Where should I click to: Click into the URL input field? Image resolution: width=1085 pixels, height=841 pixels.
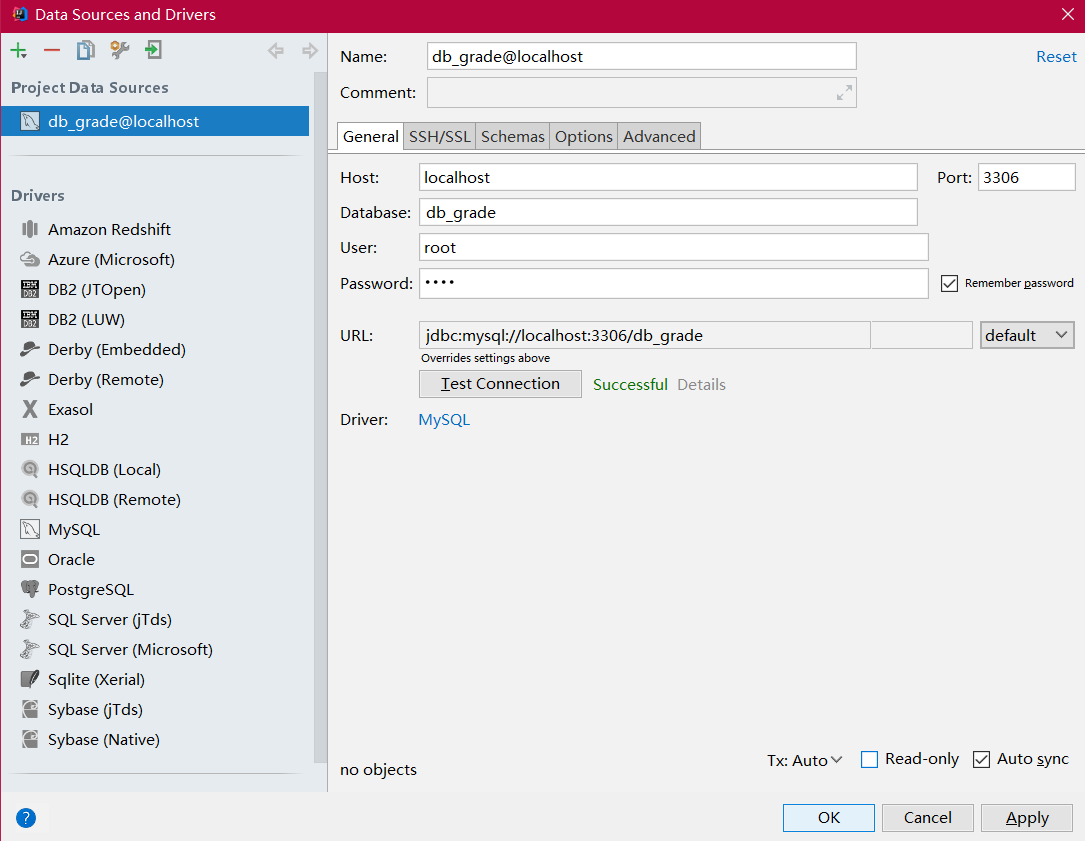pyautogui.click(x=644, y=335)
